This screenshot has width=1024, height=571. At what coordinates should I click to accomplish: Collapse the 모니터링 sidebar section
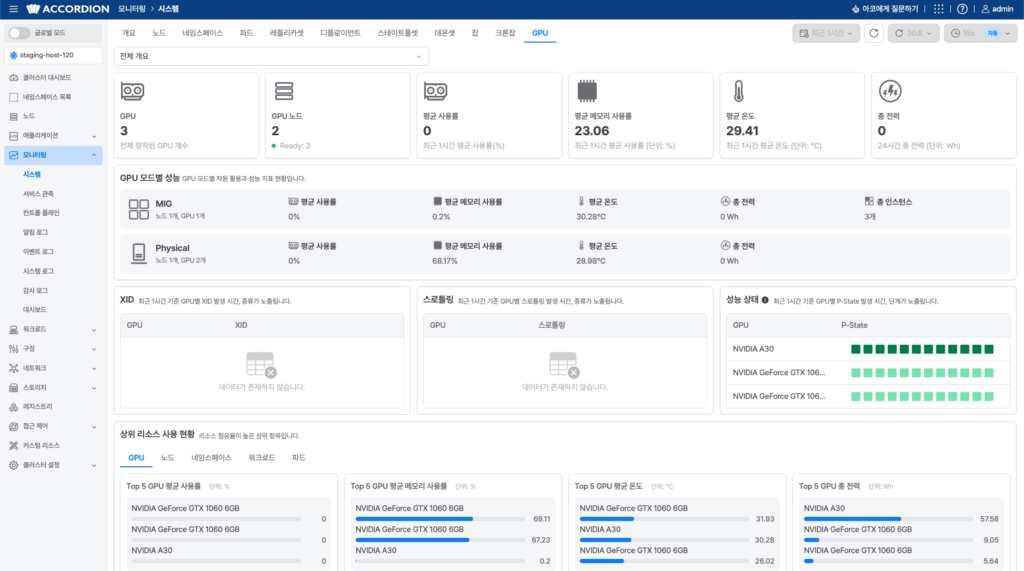(x=53, y=155)
